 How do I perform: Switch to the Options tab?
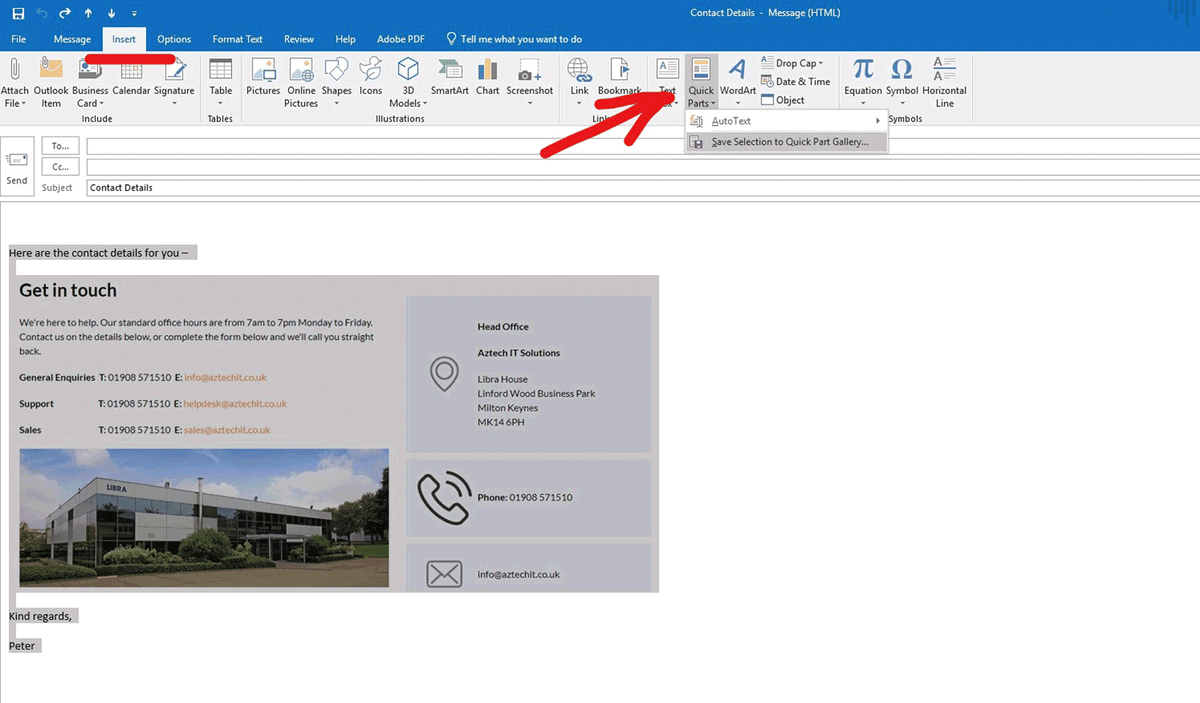174,39
